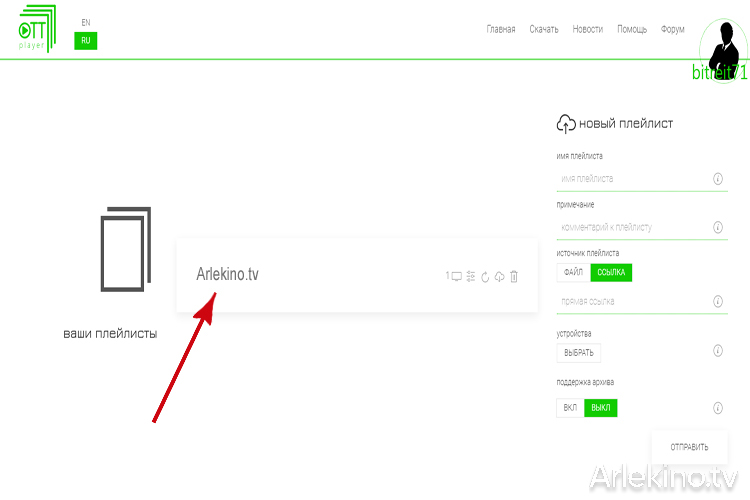750x500 pixels.
Task: Open settings sliders icon for Arlekino.tv playlist
Action: pos(471,276)
